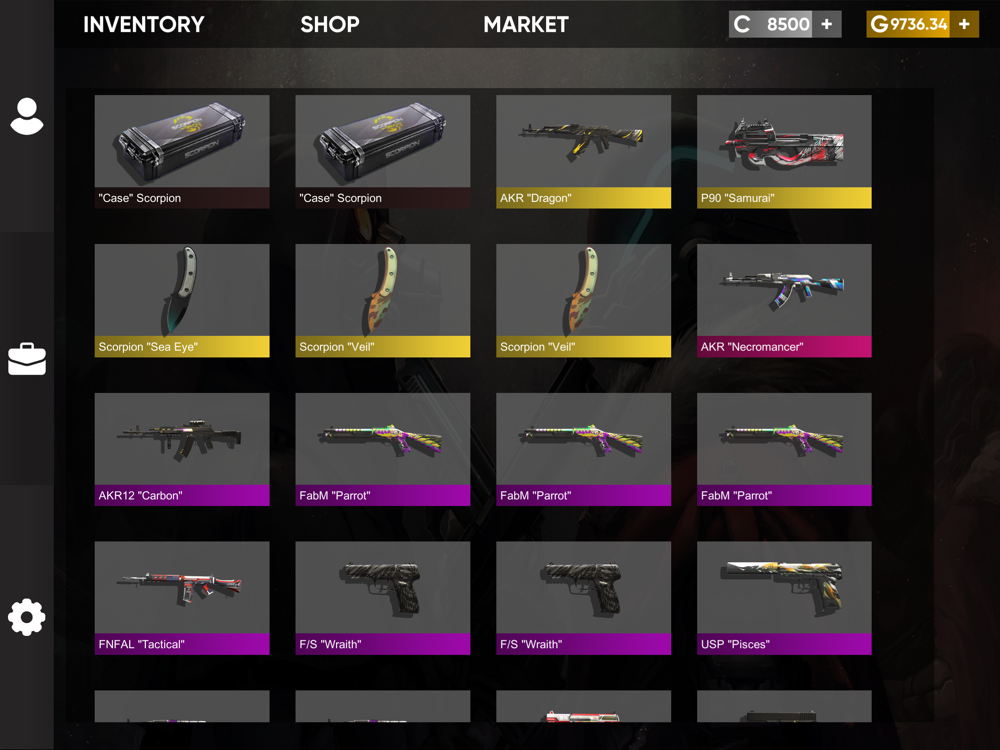Open the SHOP tab
Viewport: 1000px width, 750px height.
point(330,24)
